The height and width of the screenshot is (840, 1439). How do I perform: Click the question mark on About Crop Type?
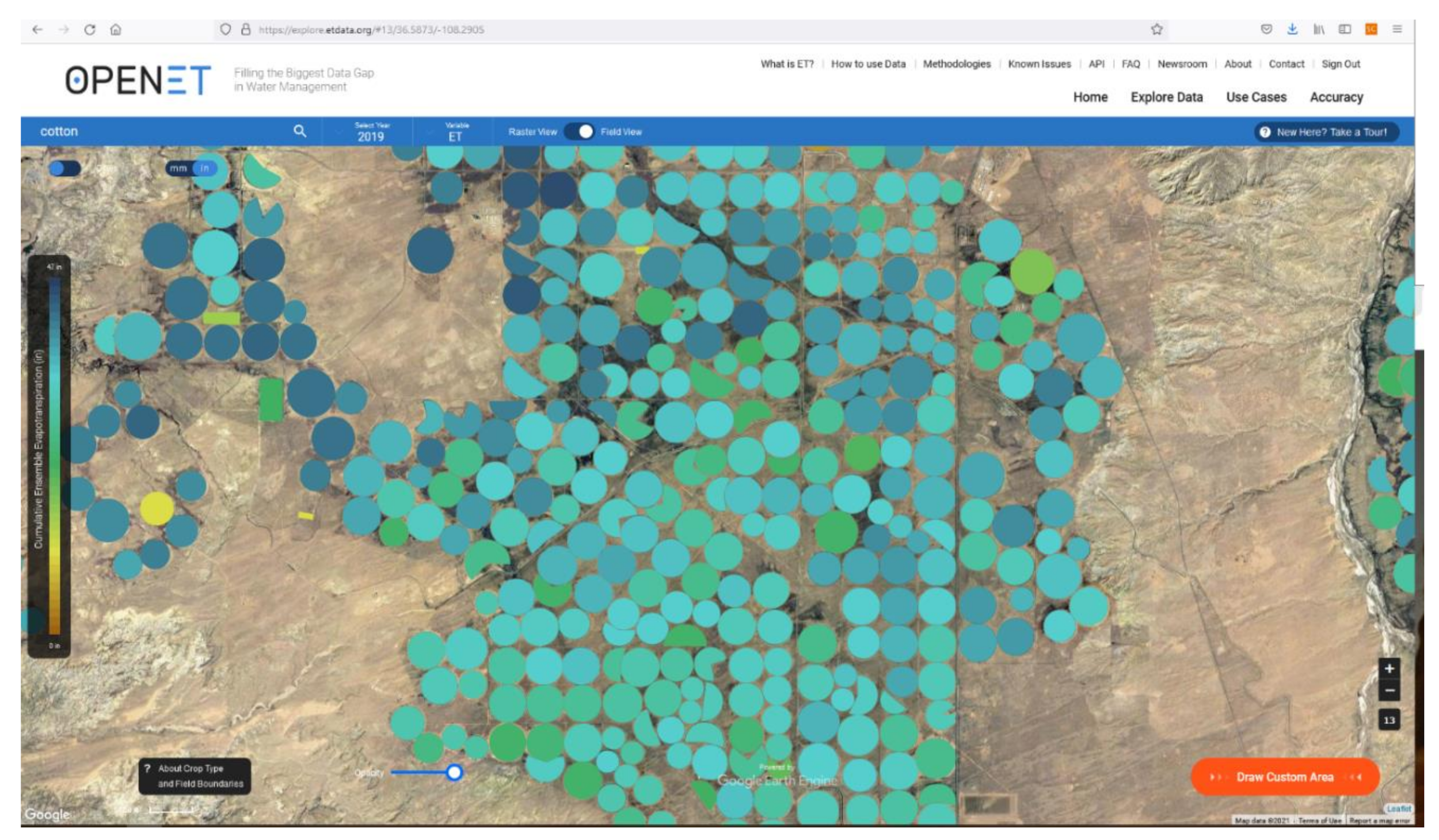(x=147, y=769)
